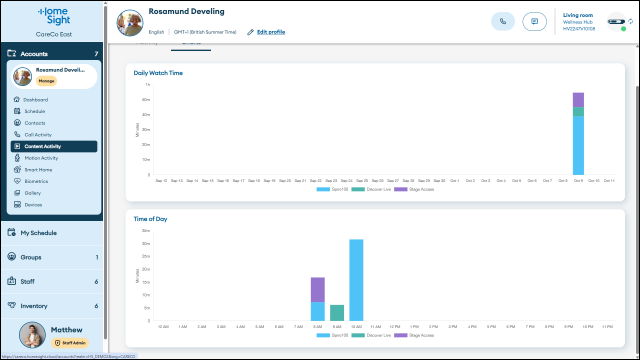Viewport: 640px width, 360px height.
Task: Click Matthew's profile photo
Action: coord(32,335)
